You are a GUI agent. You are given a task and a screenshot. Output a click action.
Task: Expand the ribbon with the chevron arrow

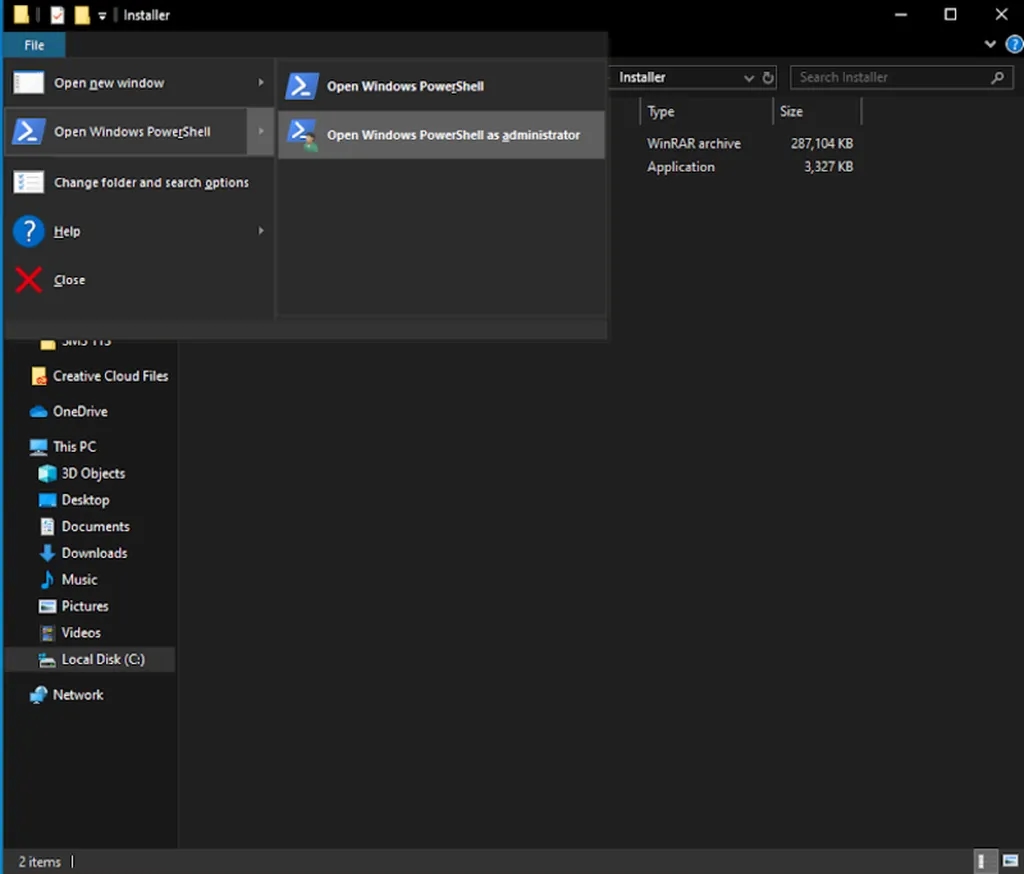pyautogui.click(x=990, y=45)
